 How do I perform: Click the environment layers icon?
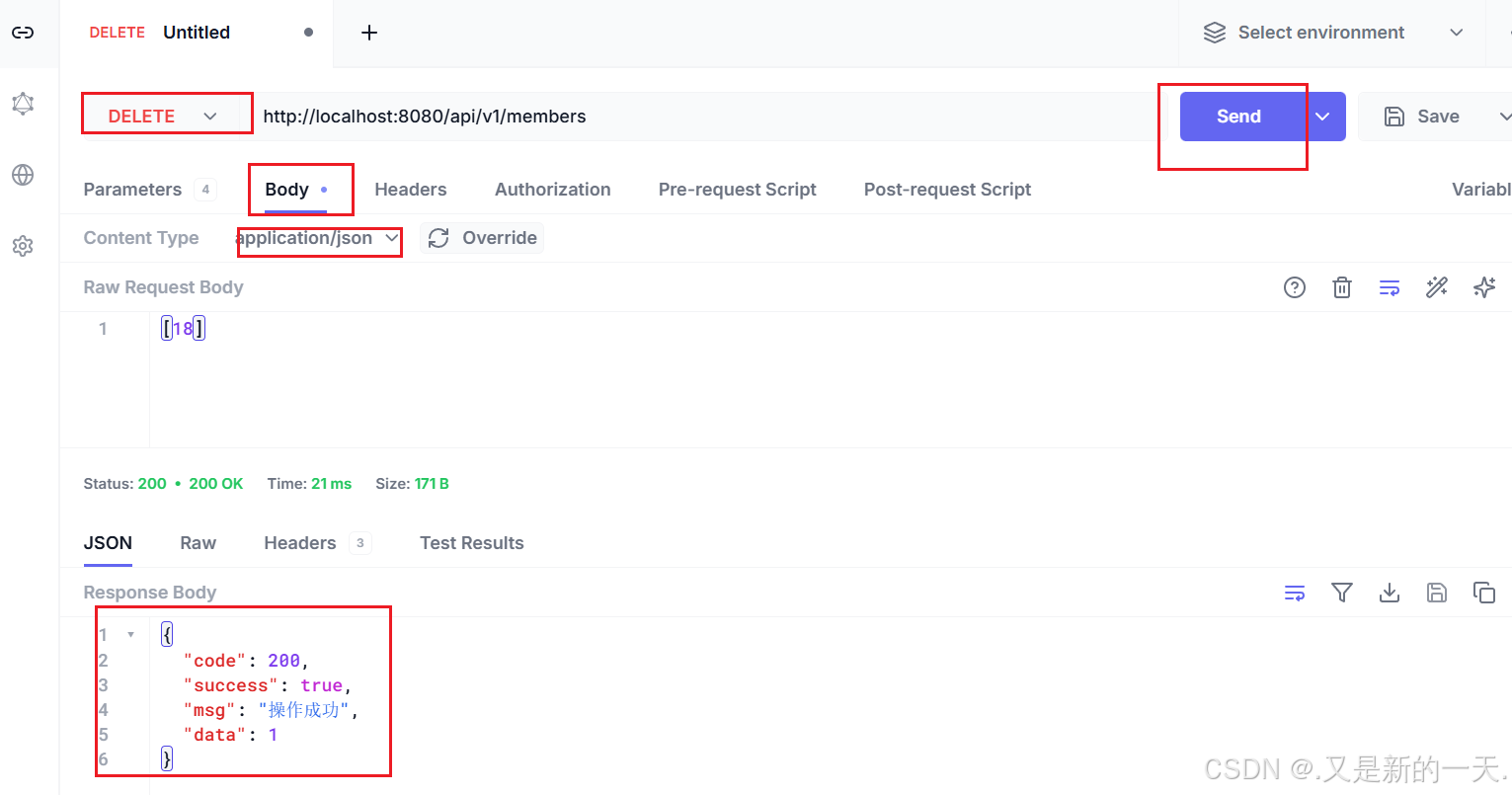(1215, 33)
